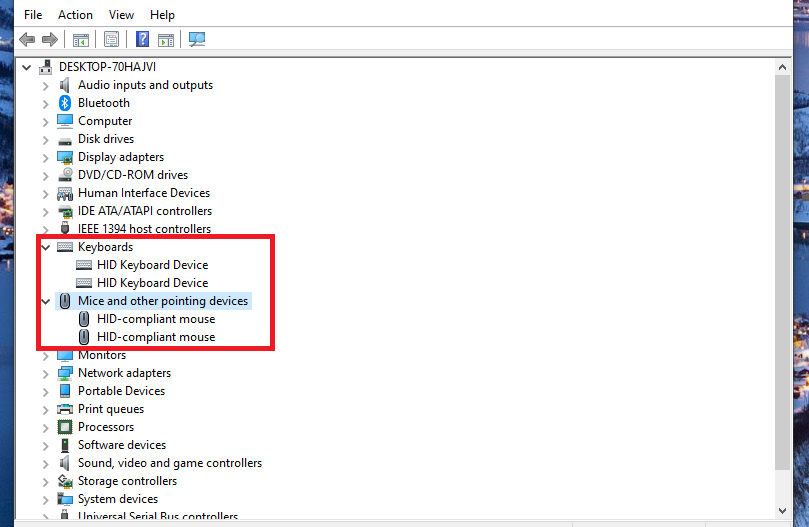Click Show/Hide Console Tree toolbar icon
Viewport: 809px width, 527px height.
point(80,40)
